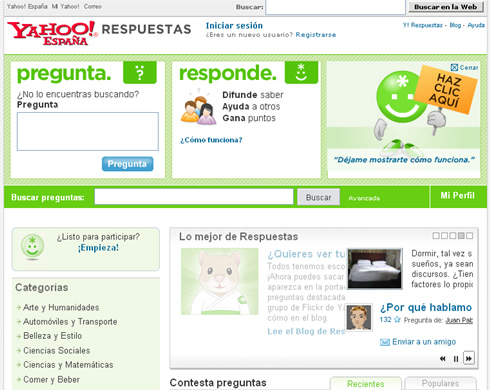This screenshot has width=490, height=390.
Task: Click the Buscar preguntas input field
Action: click(194, 197)
